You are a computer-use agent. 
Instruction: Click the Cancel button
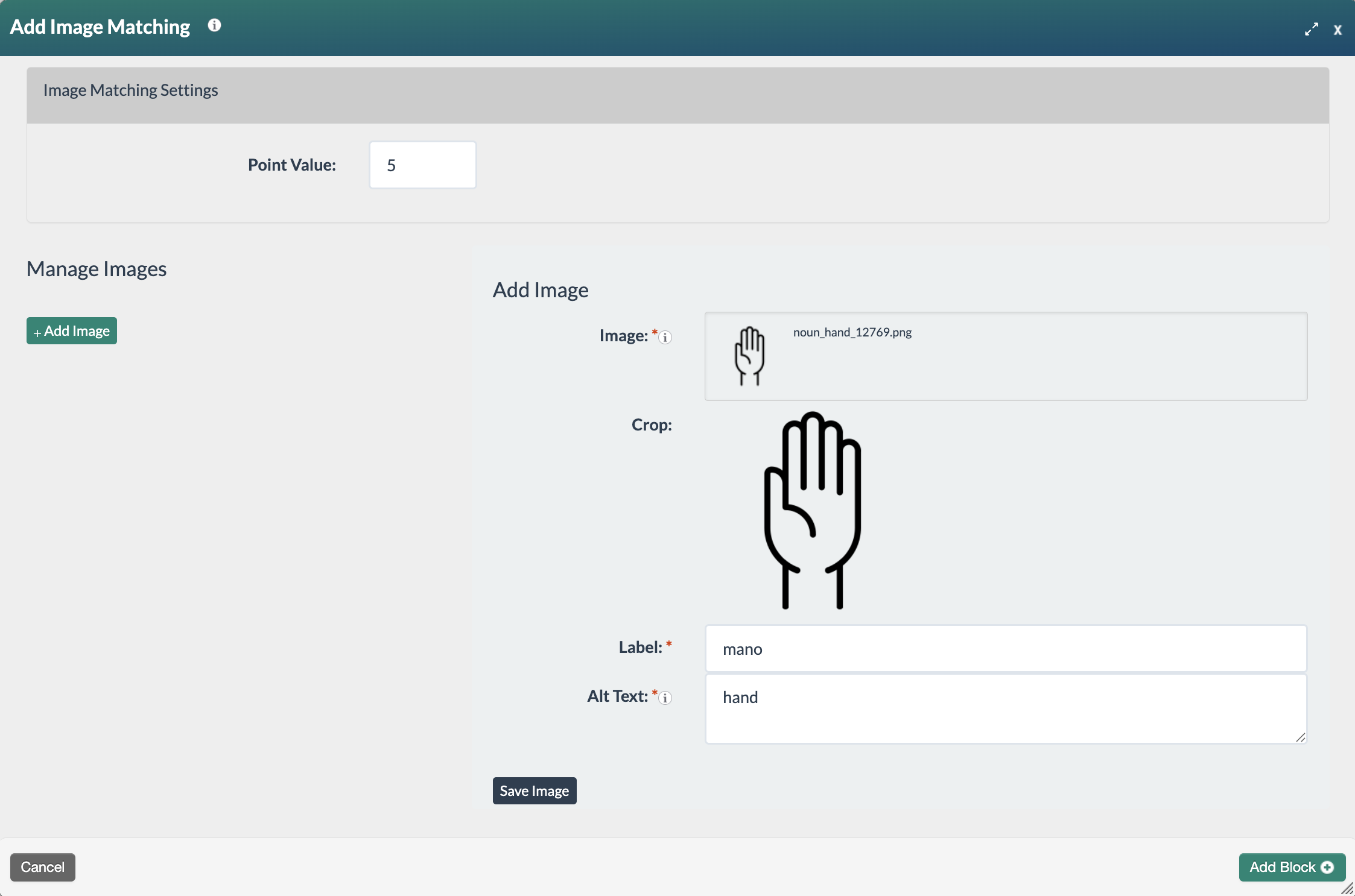[43, 867]
